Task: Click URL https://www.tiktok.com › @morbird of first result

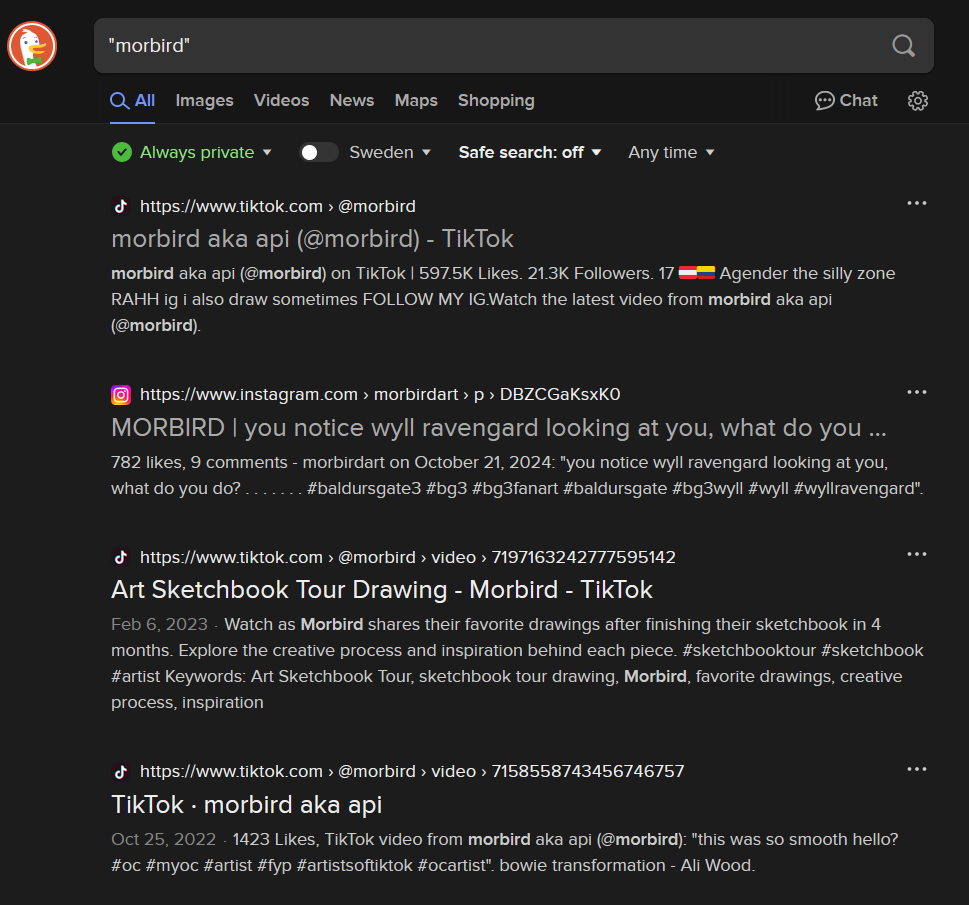Action: [277, 206]
